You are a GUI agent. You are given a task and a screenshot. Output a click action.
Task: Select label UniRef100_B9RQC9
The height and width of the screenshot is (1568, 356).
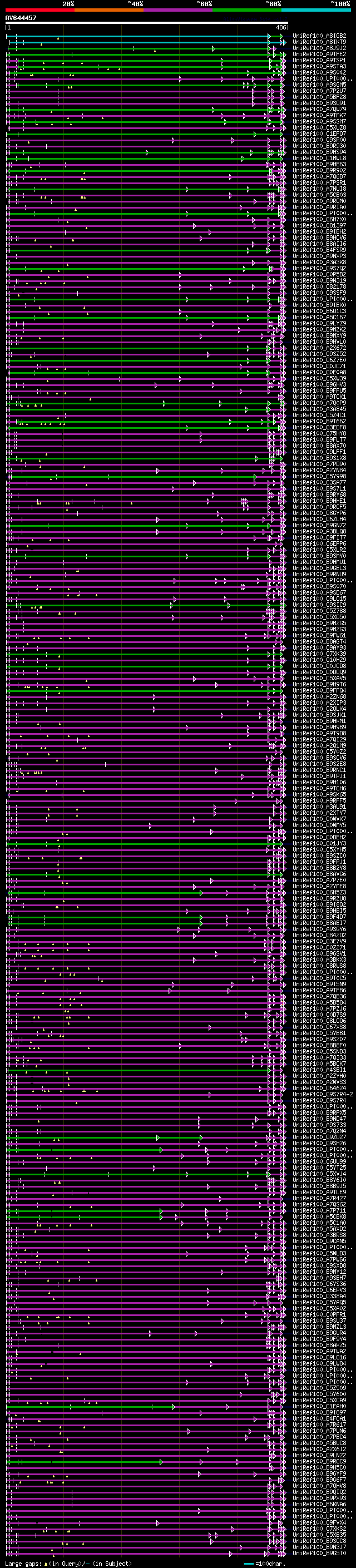point(319,1461)
